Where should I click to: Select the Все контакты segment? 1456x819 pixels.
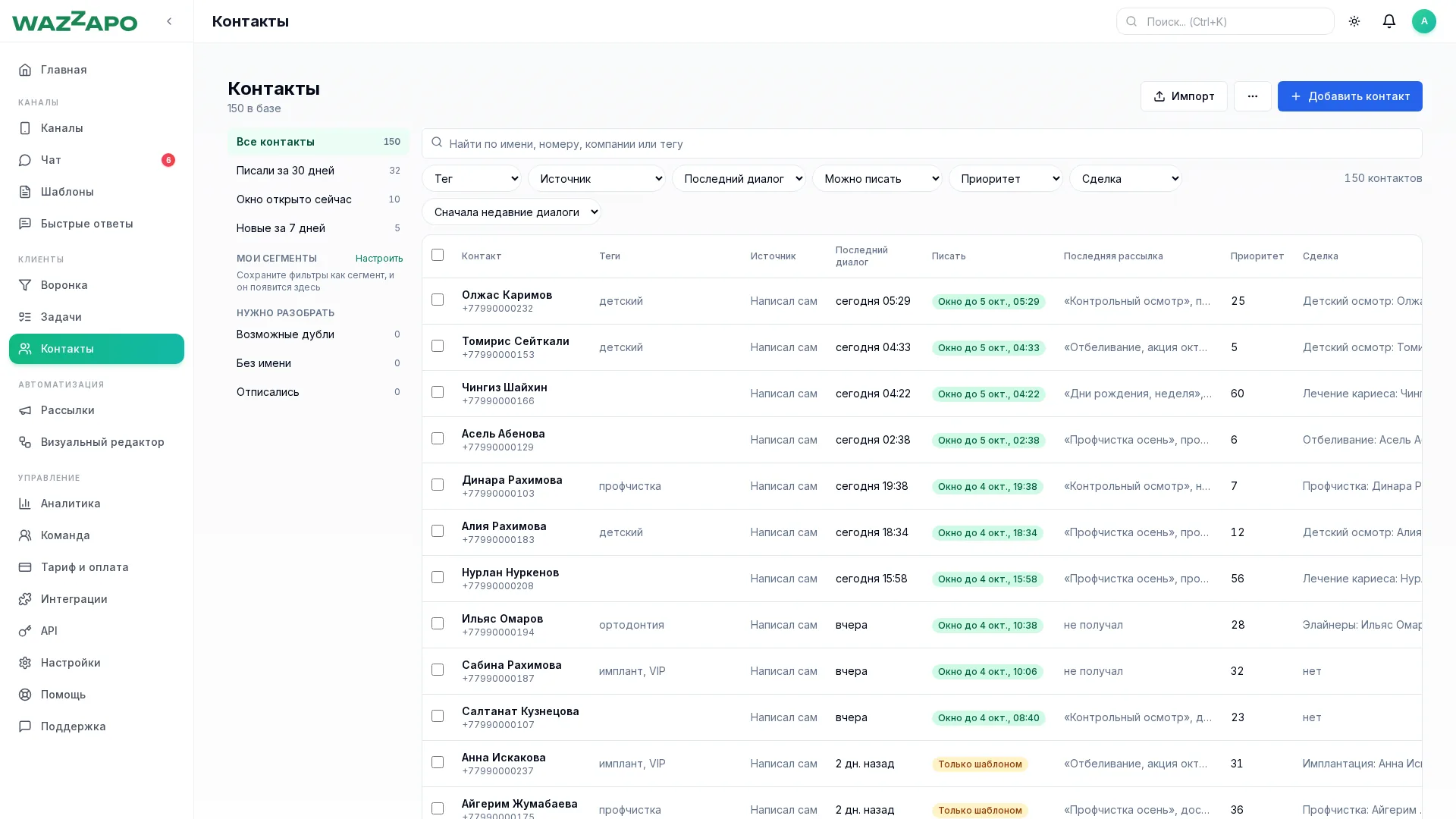(x=318, y=142)
